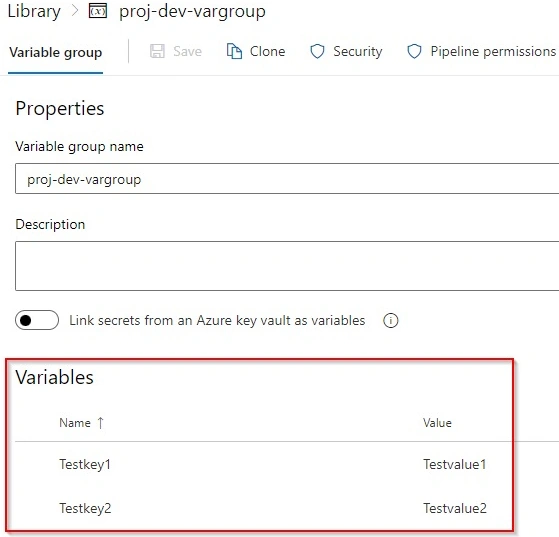Viewport: 559px width, 537px height.
Task: Click in the Variable group name field
Action: (287, 179)
